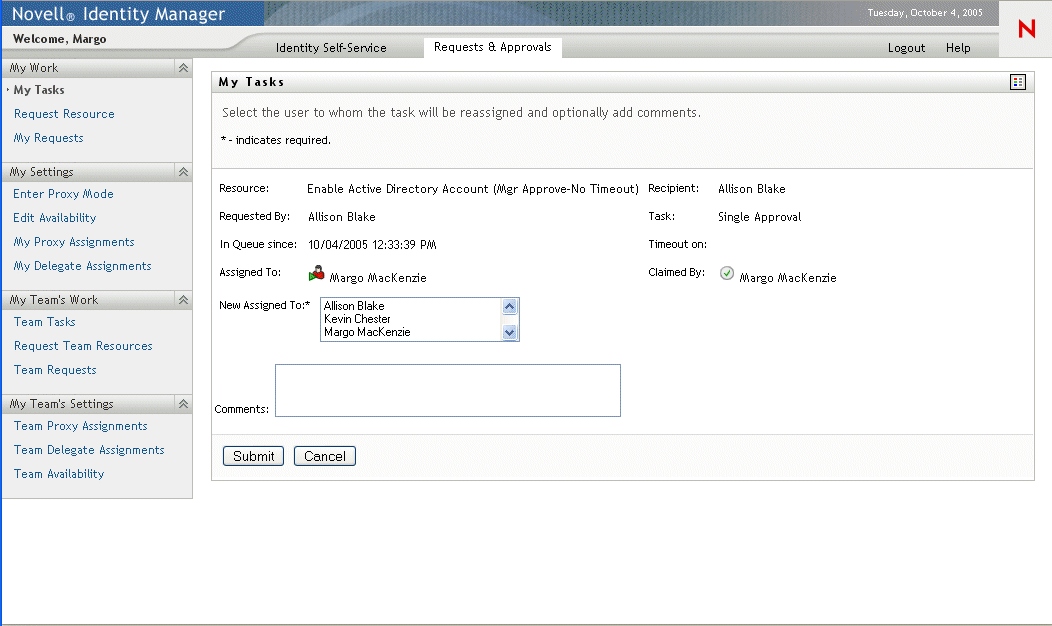Click the Novell N logo icon
1052x626 pixels.
pyautogui.click(x=1027, y=29)
